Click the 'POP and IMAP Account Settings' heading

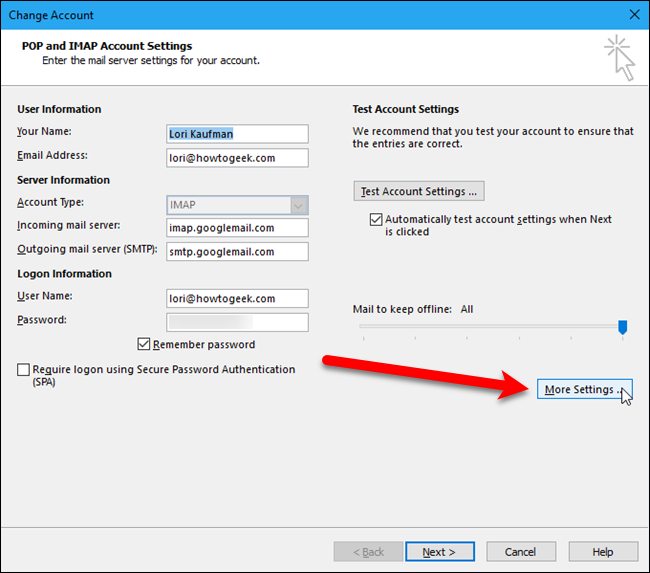point(107,46)
